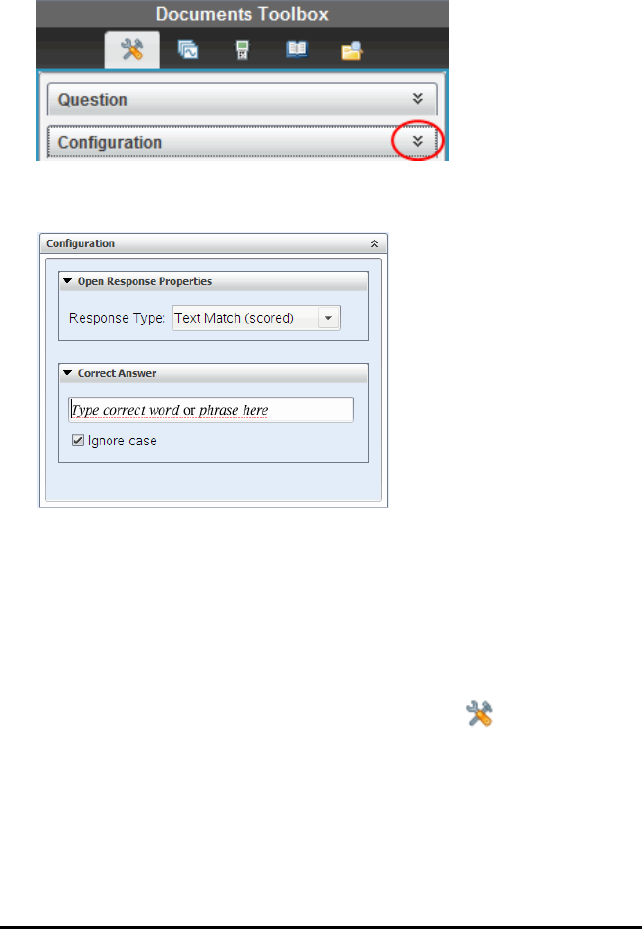The height and width of the screenshot is (929, 642).
Task: Collapse the Correct Answer section triangle
Action: point(68,373)
